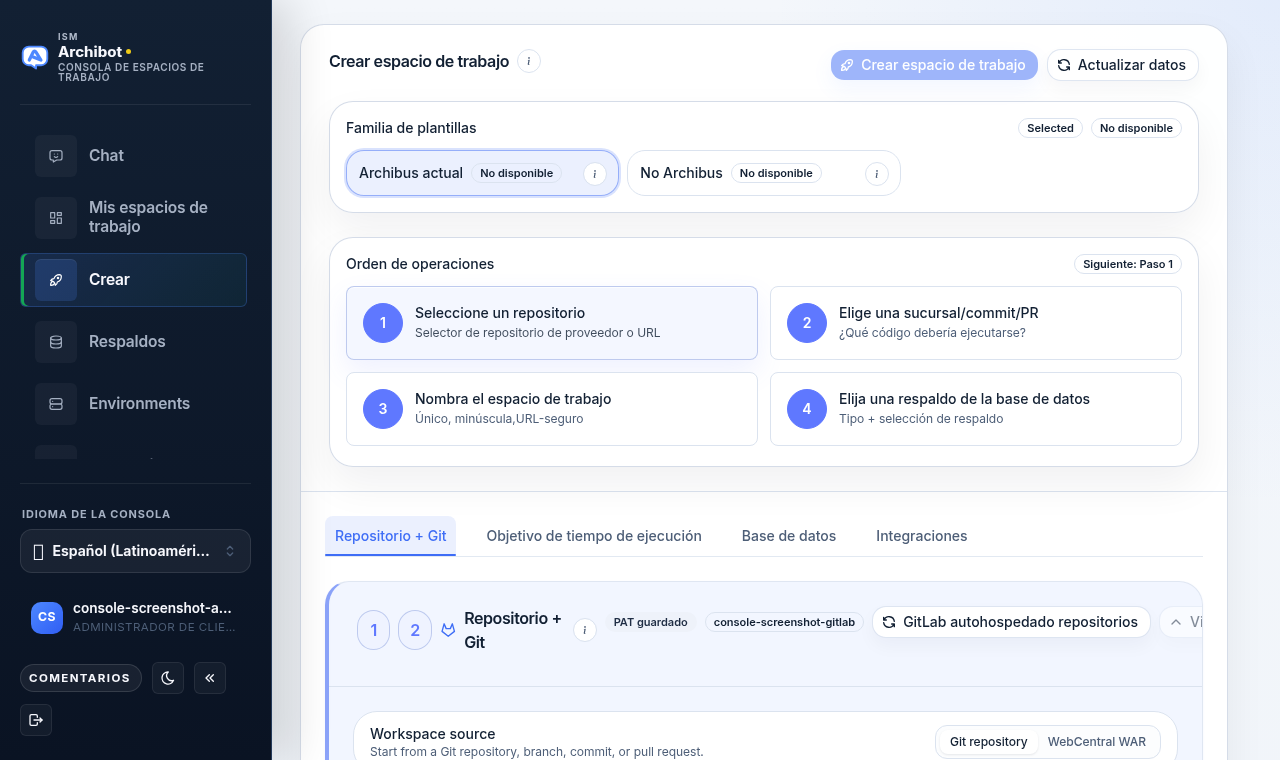The width and height of the screenshot is (1280, 760).
Task: Select step 4 Elija una respaldo de la base
Action: point(976,409)
